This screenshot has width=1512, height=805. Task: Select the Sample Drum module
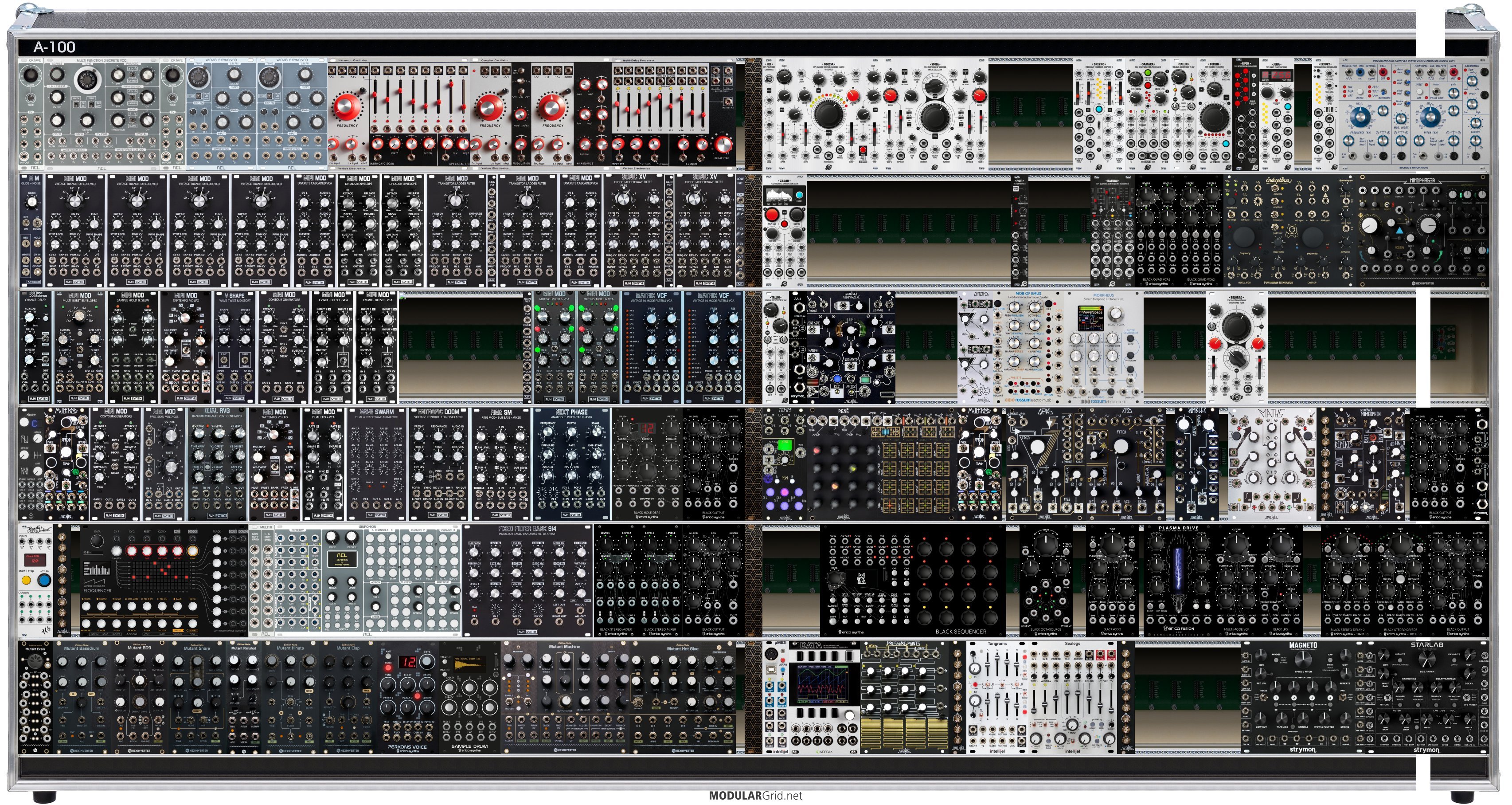pyautogui.click(x=470, y=697)
